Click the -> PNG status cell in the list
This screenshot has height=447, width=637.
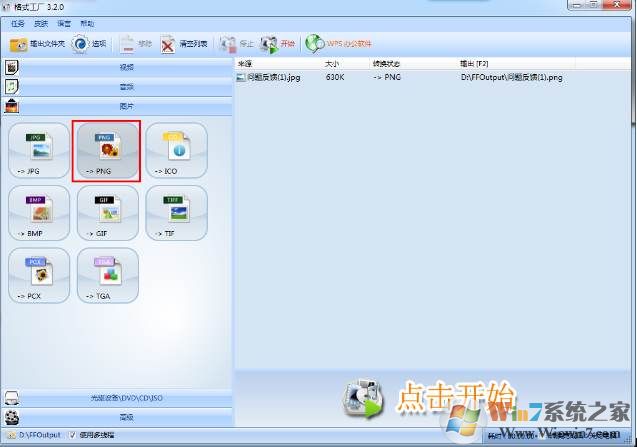point(387,77)
